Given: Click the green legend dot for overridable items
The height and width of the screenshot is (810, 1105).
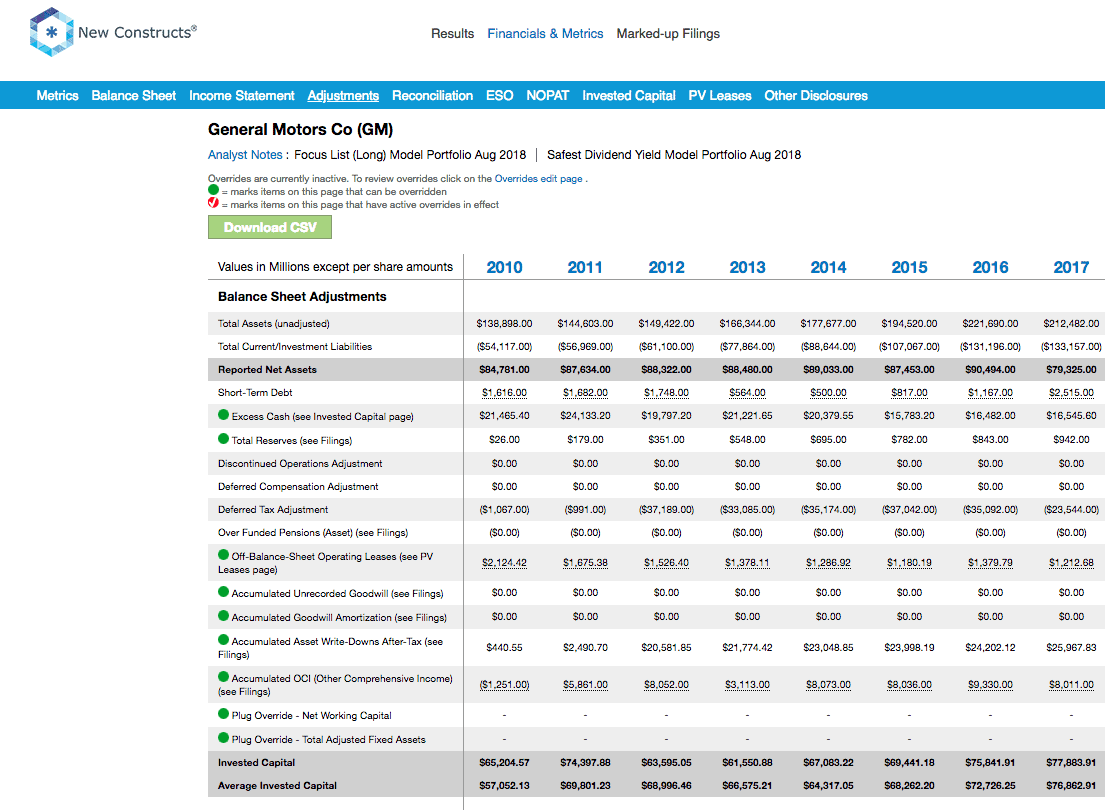Looking at the screenshot, I should click(214, 190).
